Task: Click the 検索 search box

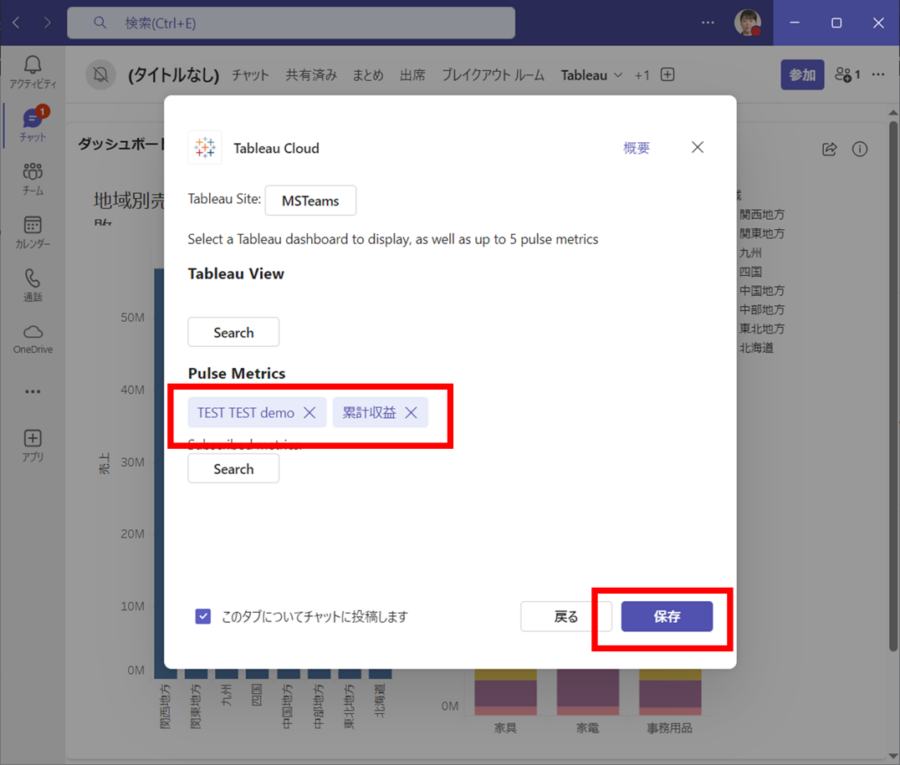Action: 291,23
